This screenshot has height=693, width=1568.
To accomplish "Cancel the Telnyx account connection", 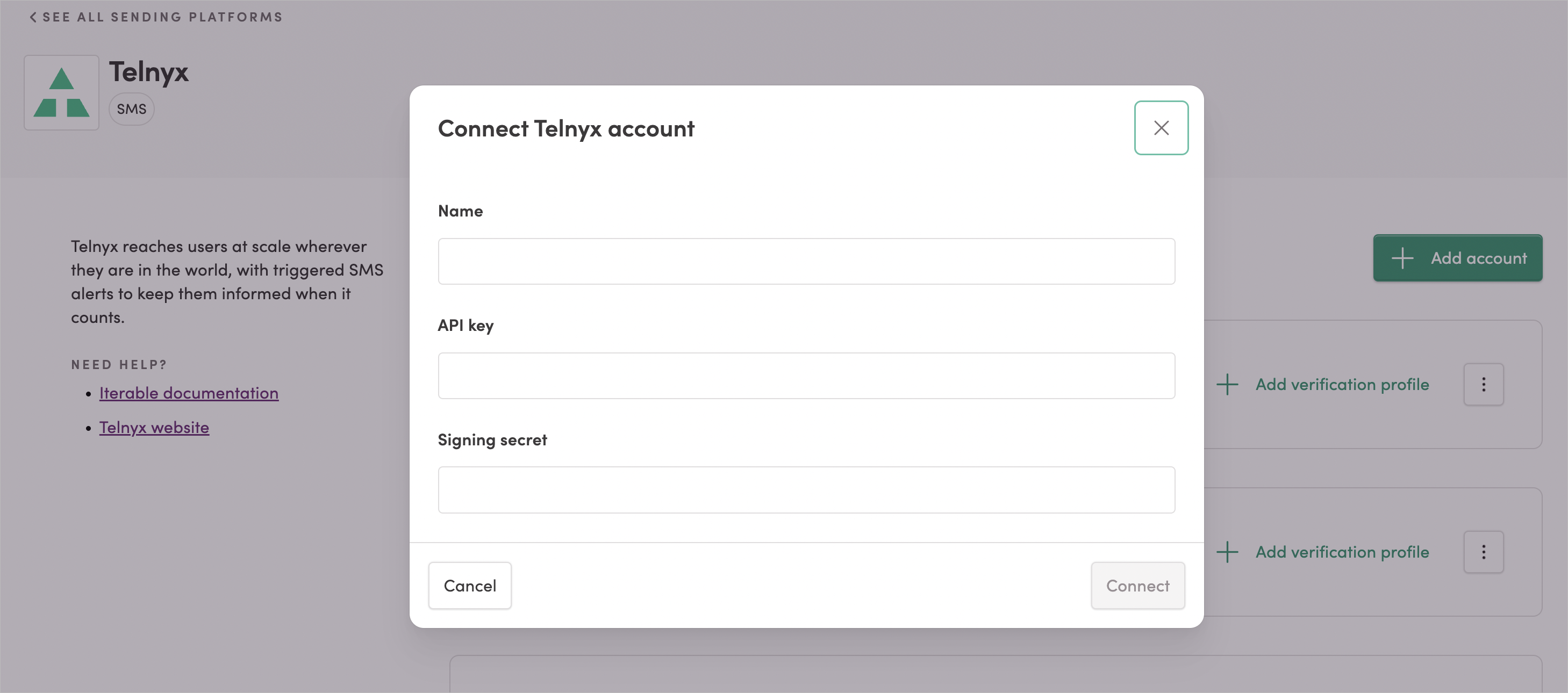I will point(469,586).
